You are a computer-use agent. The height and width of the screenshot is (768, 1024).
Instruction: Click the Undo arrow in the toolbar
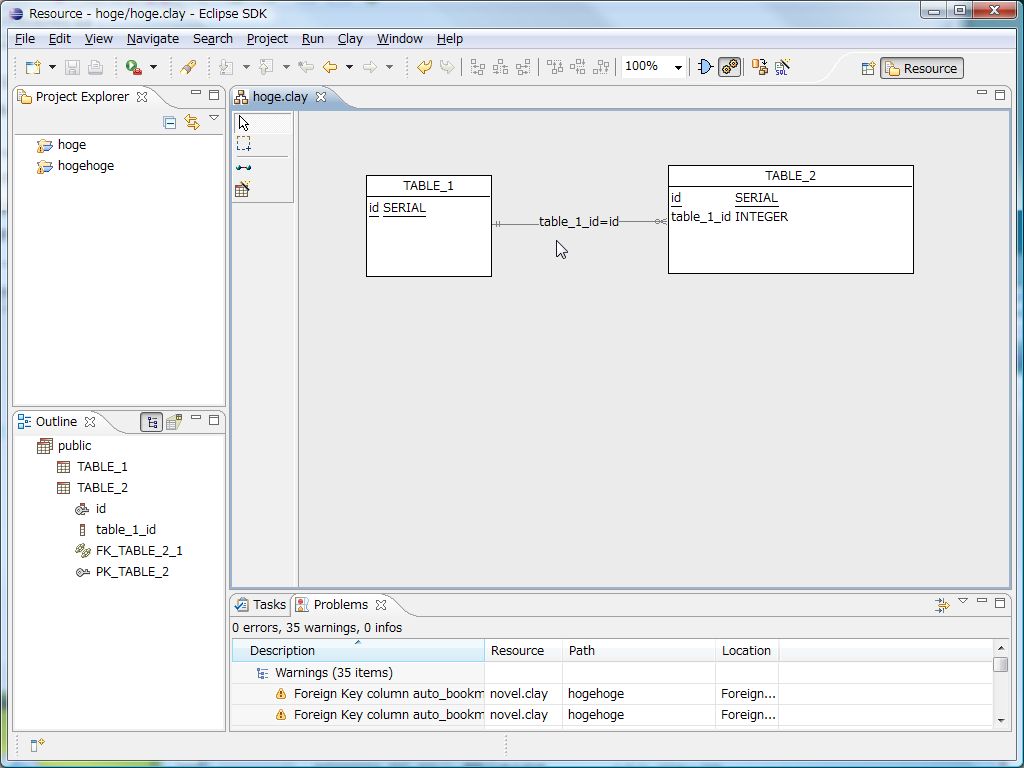coord(425,67)
